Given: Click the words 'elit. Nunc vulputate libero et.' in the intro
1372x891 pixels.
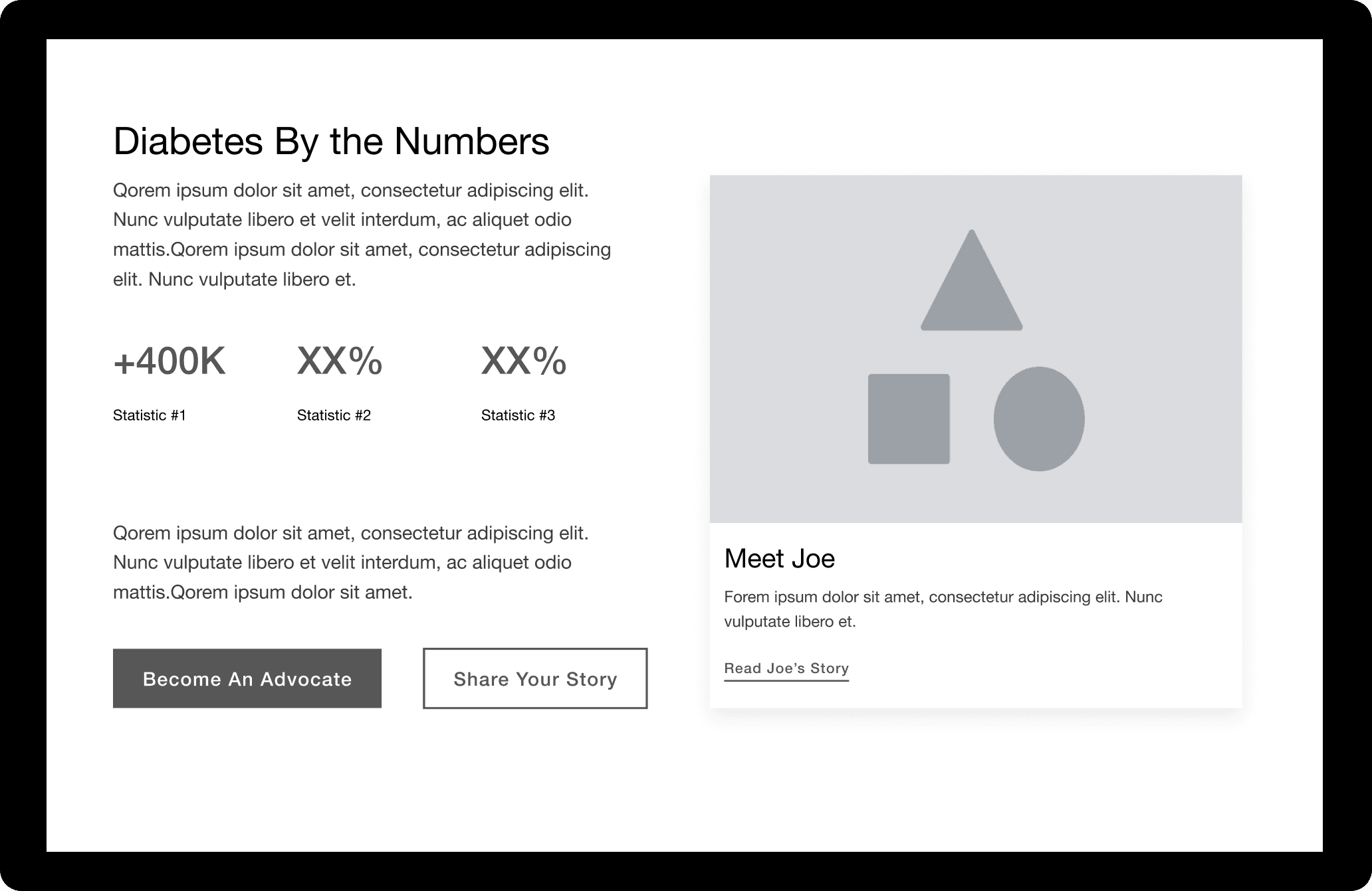Looking at the screenshot, I should 235,280.
